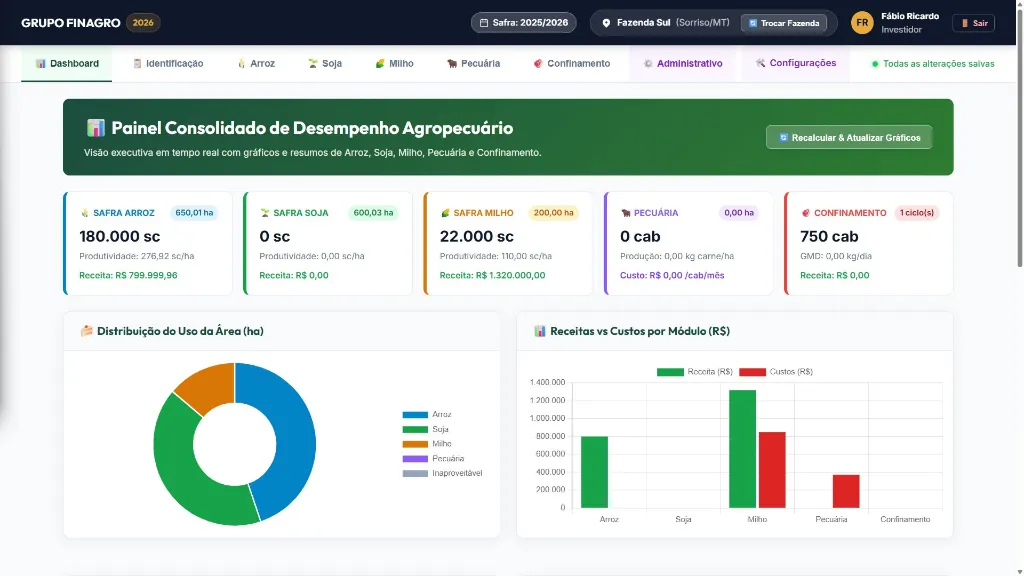Toggle the Pecuária legend swatch
Image resolution: width=1024 pixels, height=576 pixels.
coord(415,458)
